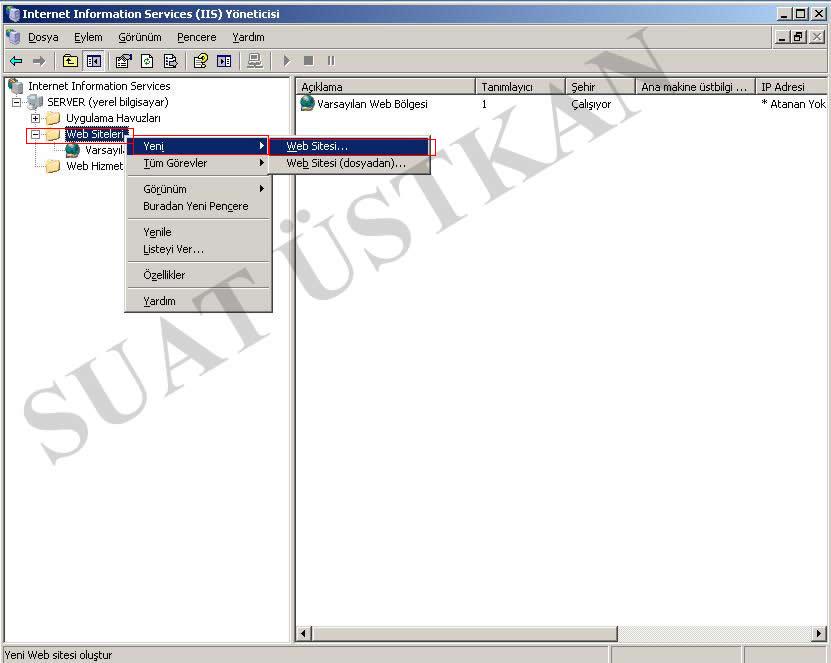Click the Start item play icon

[x=287, y=61]
